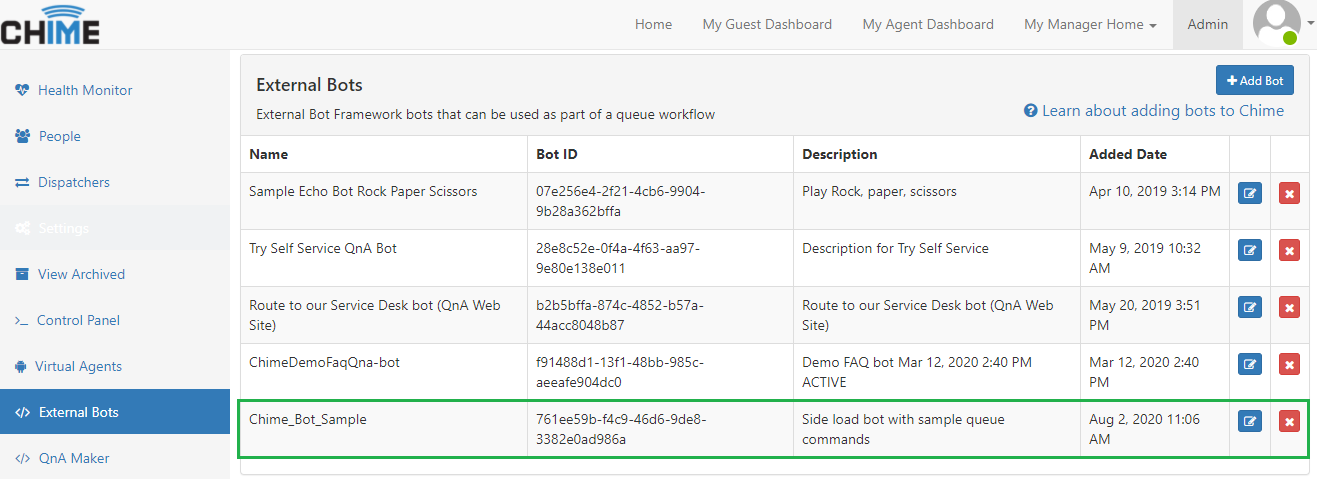1317x479 pixels.
Task: Click the QnA Maker code icon
Action: click(23, 458)
